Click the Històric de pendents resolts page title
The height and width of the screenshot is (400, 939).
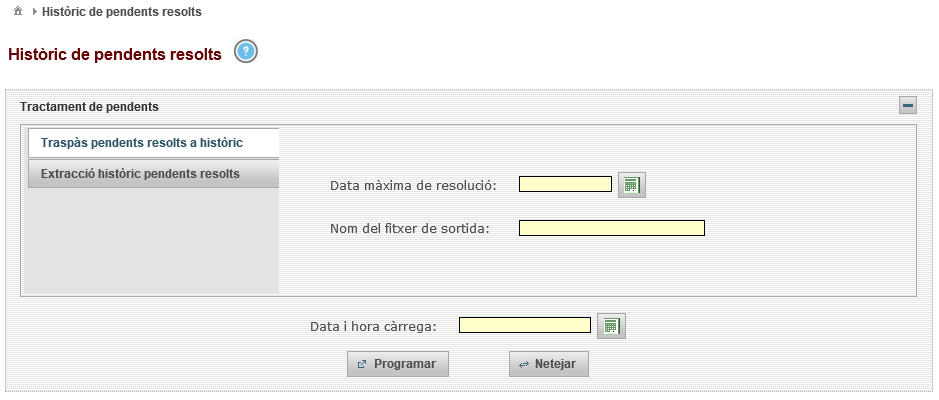tap(115, 54)
